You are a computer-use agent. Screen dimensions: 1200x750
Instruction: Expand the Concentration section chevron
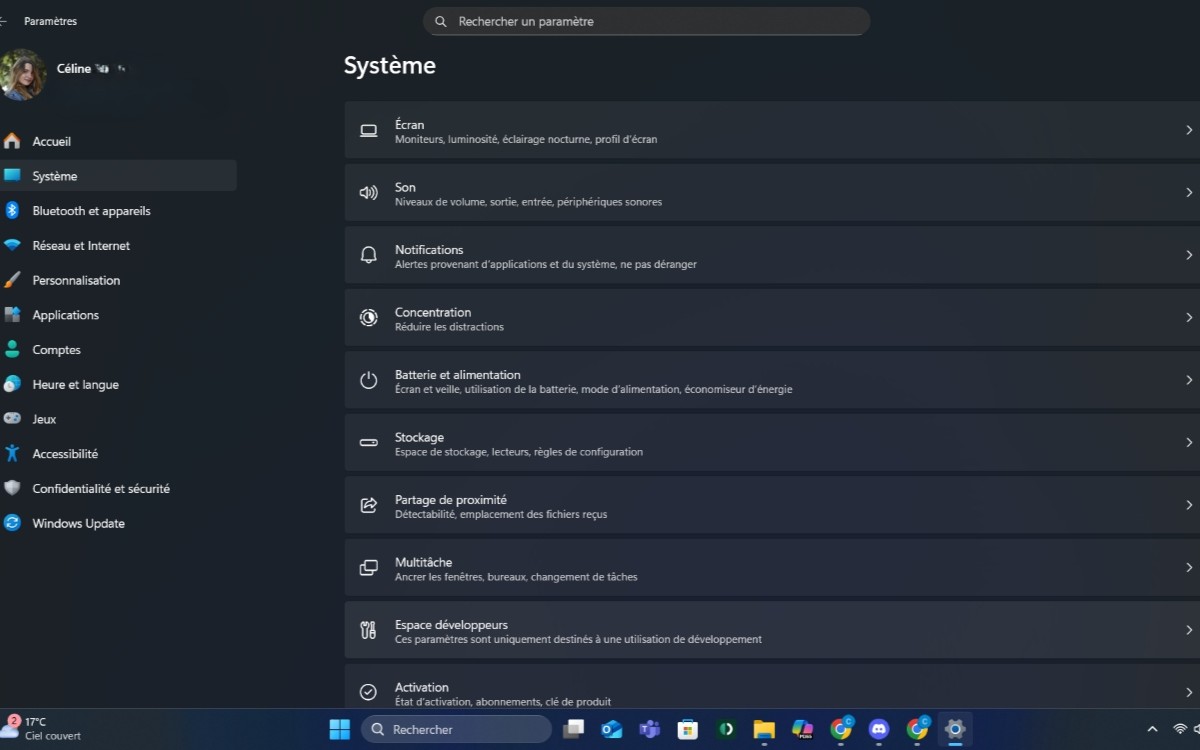pos(1189,318)
